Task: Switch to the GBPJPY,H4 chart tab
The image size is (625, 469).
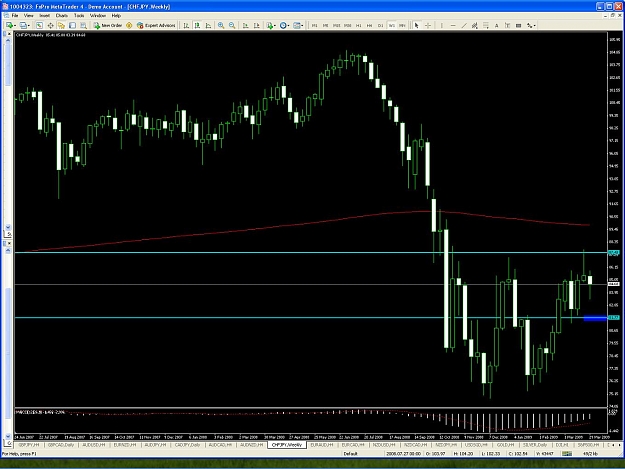Action: (29, 445)
